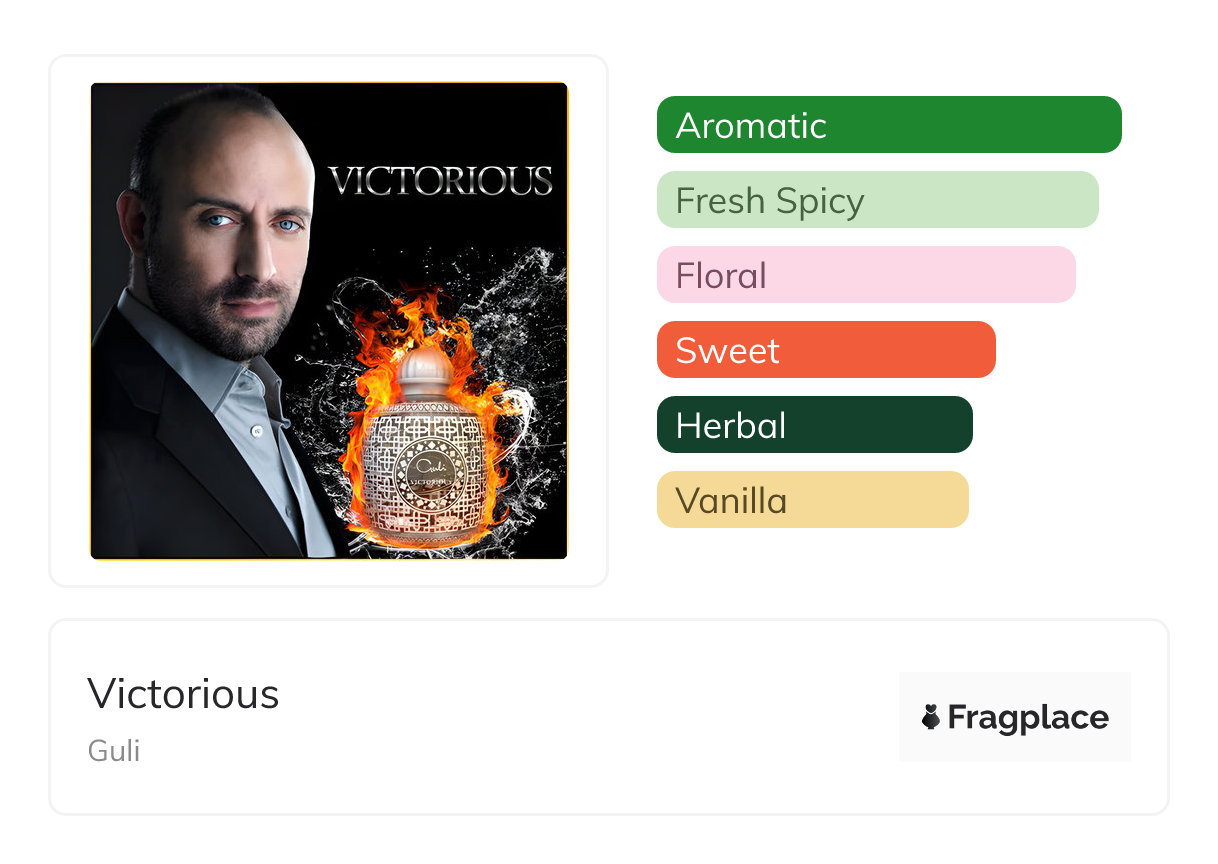
Task: Choose the pink Floral accord bar
Action: [x=866, y=275]
